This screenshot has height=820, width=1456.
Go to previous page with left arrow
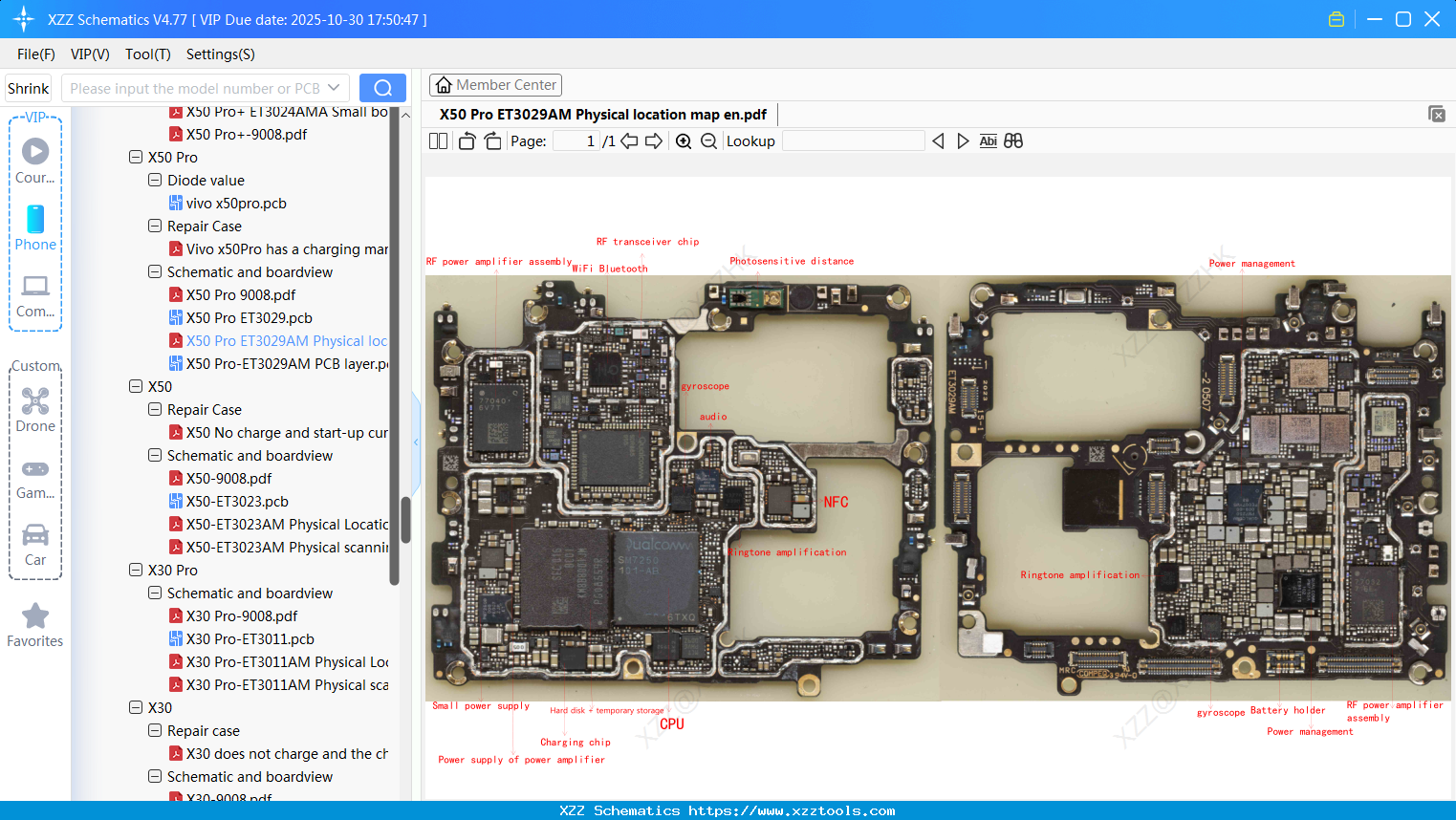coord(629,140)
